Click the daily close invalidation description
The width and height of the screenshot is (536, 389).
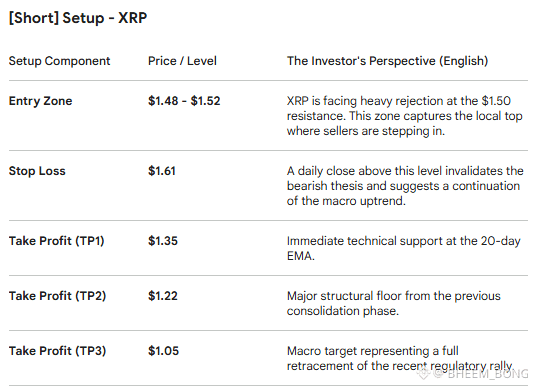pyautogui.click(x=405, y=186)
